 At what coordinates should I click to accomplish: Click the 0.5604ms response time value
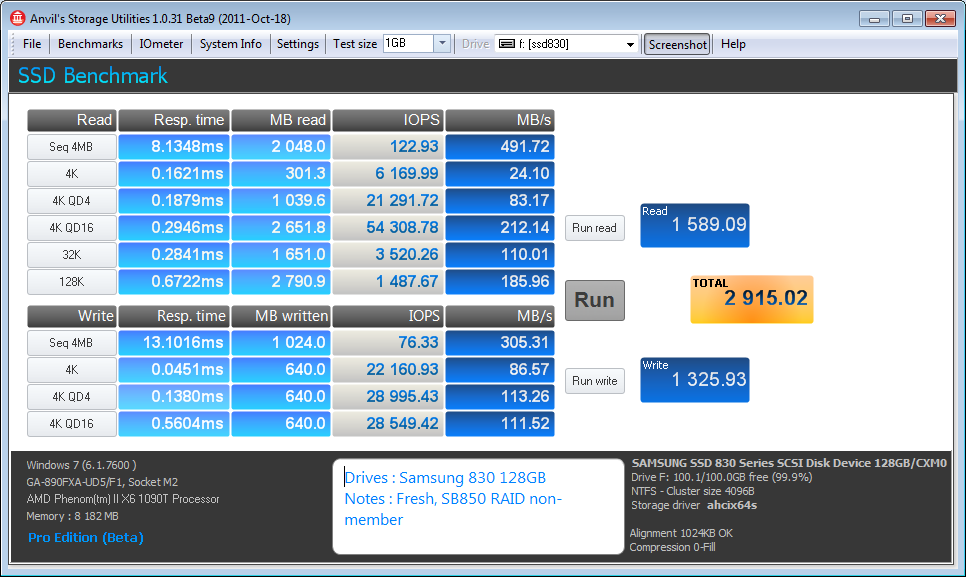point(174,424)
